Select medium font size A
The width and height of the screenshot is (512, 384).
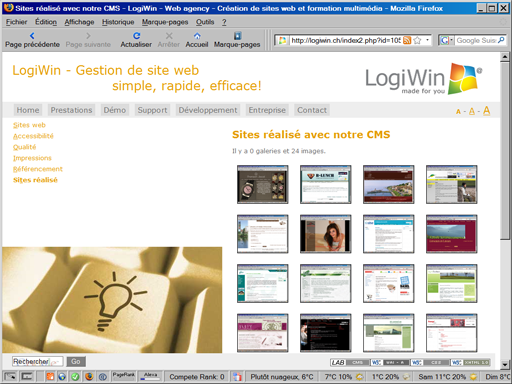point(472,111)
